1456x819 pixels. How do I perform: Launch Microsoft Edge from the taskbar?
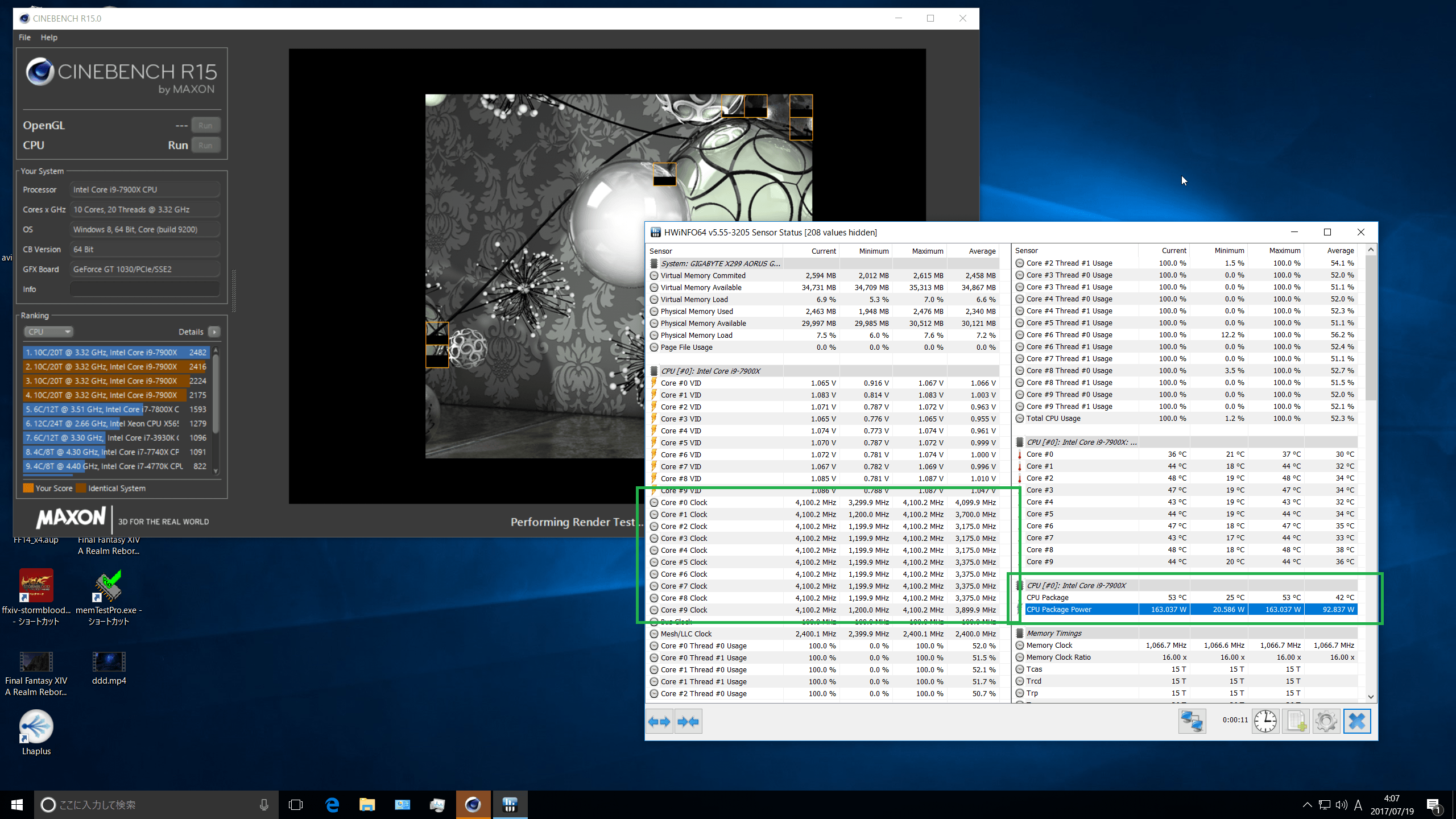[x=332, y=805]
